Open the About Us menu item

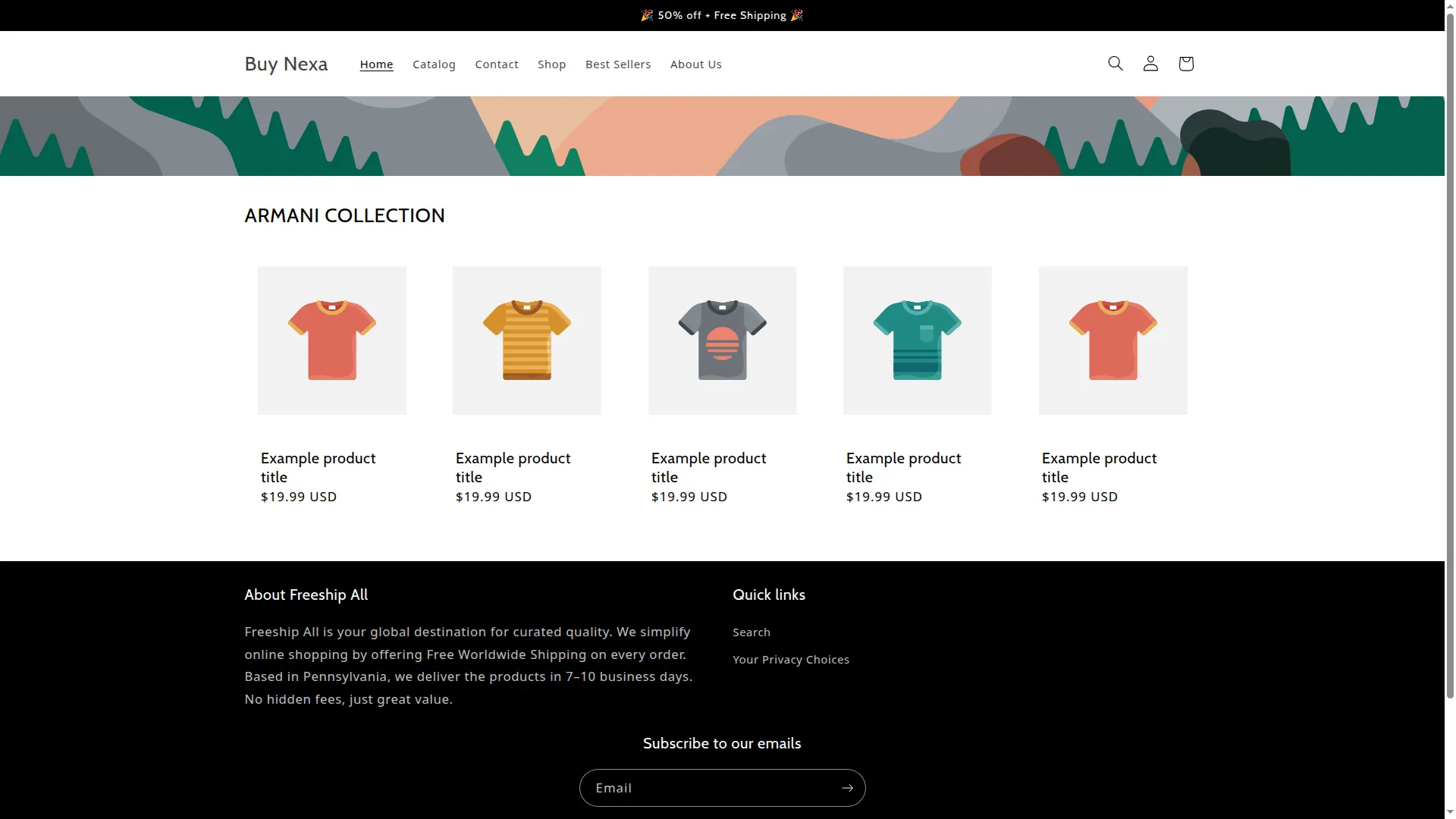coord(695,64)
